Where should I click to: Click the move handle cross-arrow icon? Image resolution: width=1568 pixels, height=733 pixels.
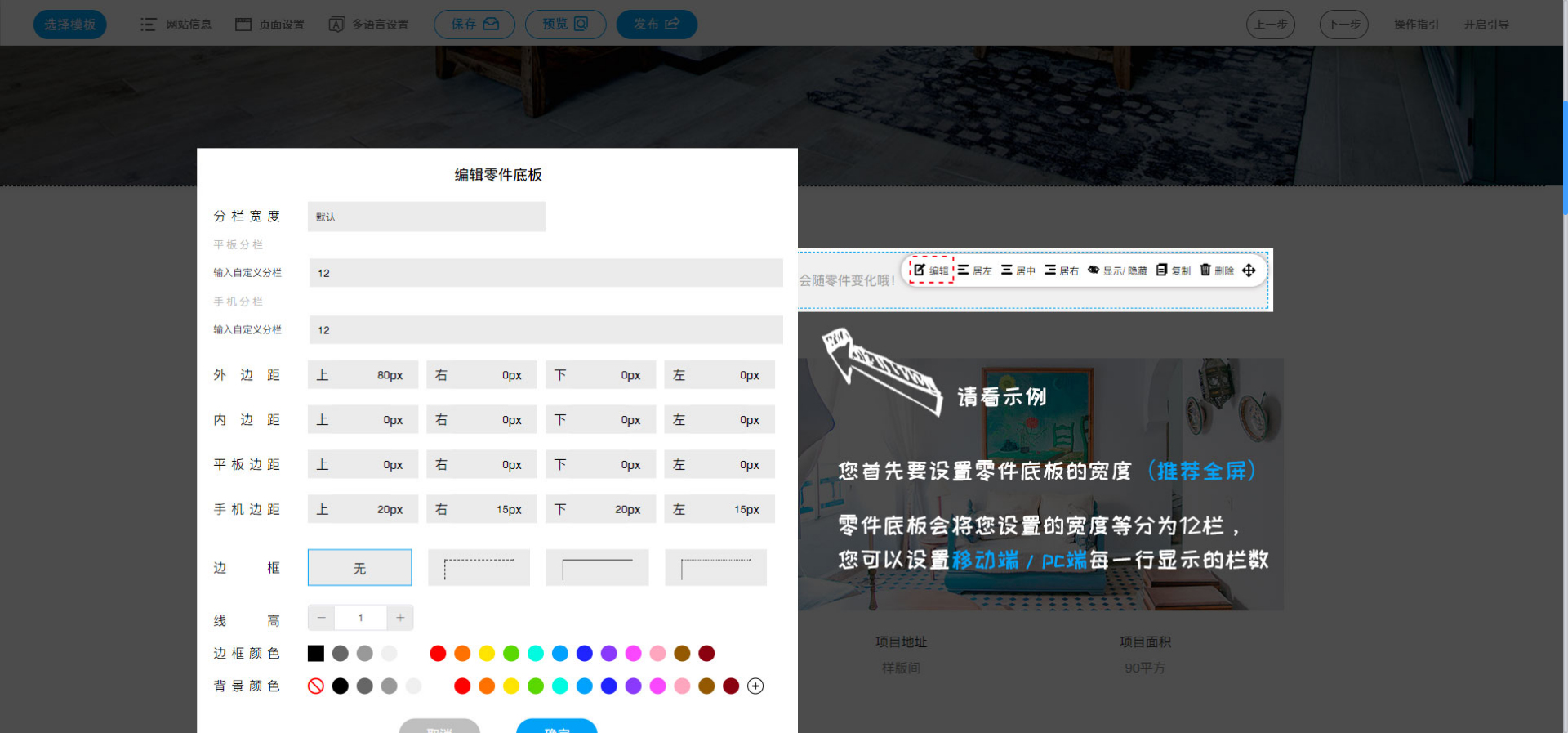tap(1249, 270)
